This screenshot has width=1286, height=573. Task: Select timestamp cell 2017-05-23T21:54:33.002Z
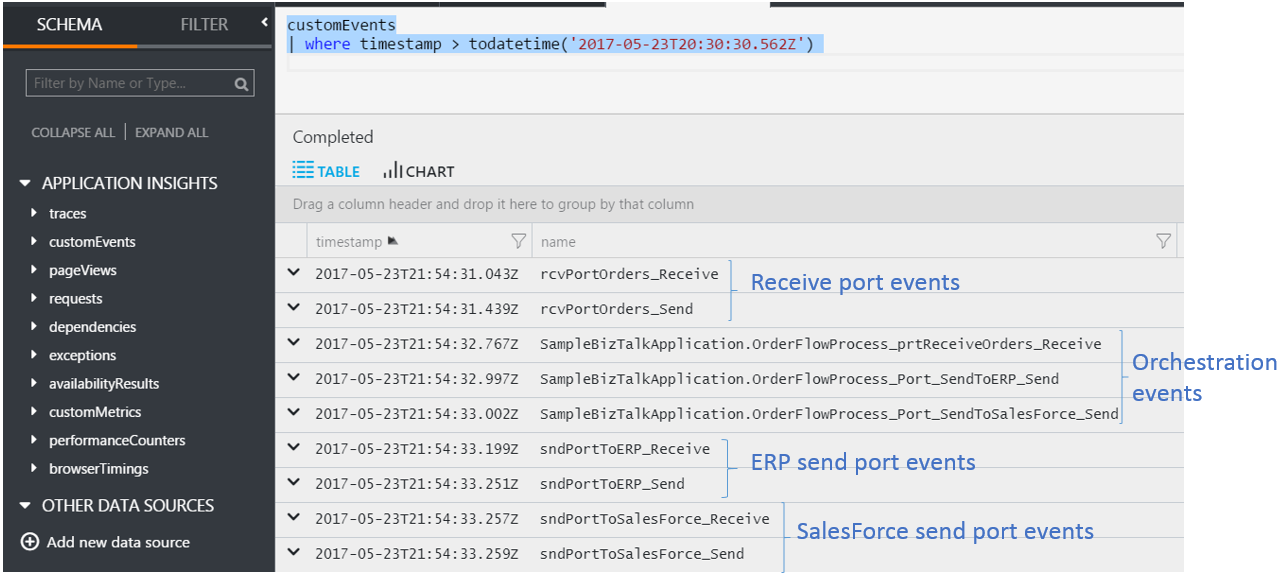pos(417,414)
